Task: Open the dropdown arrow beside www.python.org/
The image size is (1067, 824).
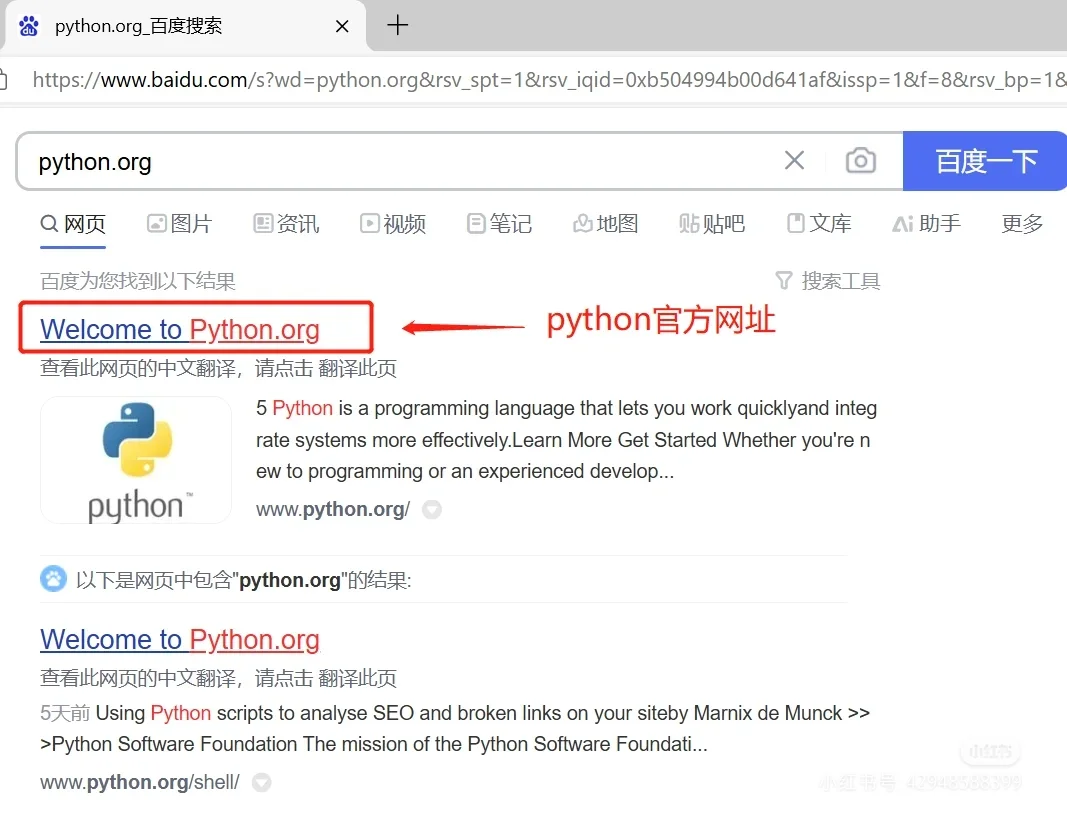Action: pyautogui.click(x=431, y=509)
